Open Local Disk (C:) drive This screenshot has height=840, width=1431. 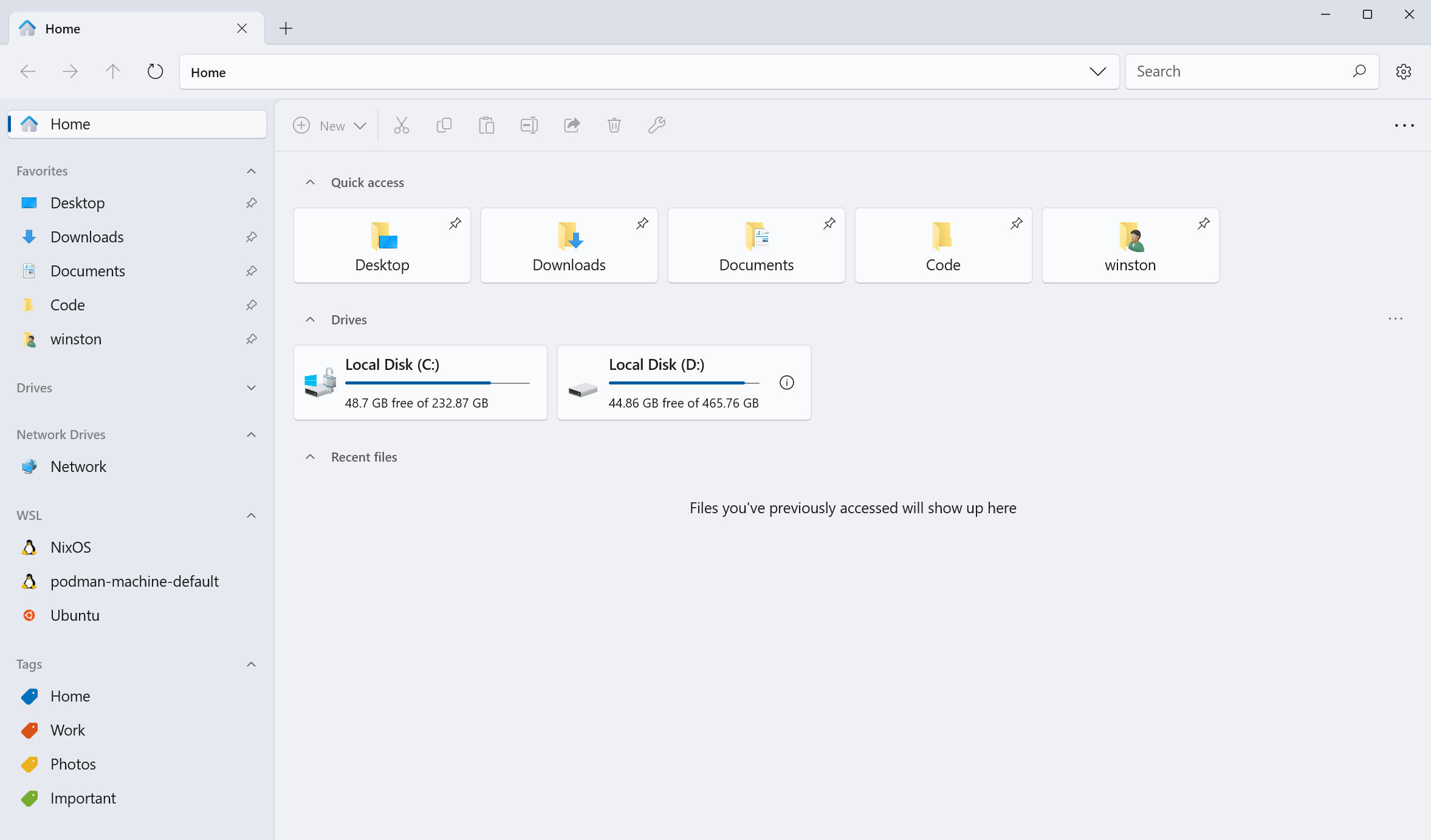coord(420,383)
